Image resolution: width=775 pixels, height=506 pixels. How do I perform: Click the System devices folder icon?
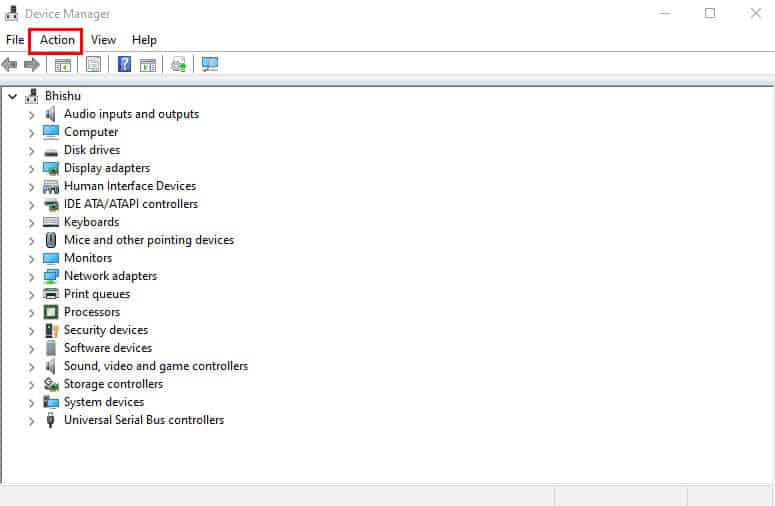coord(51,402)
